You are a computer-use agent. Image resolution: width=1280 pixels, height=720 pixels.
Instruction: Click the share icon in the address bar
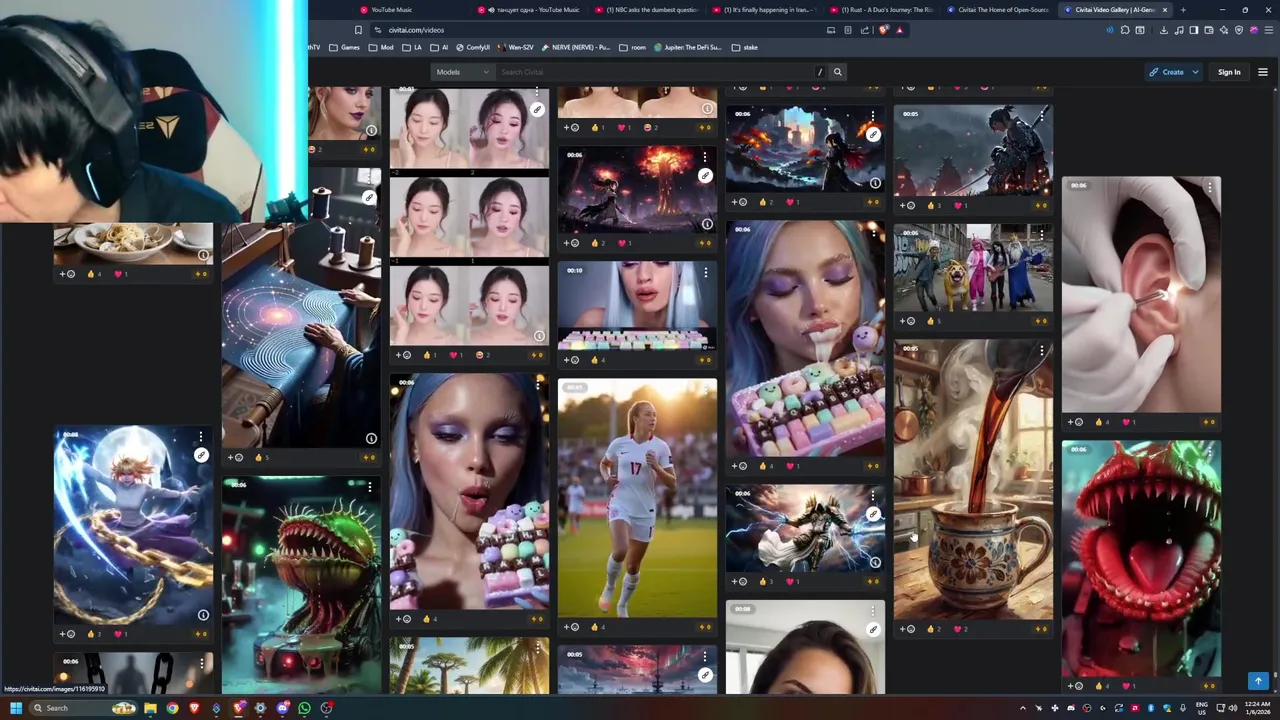click(865, 30)
